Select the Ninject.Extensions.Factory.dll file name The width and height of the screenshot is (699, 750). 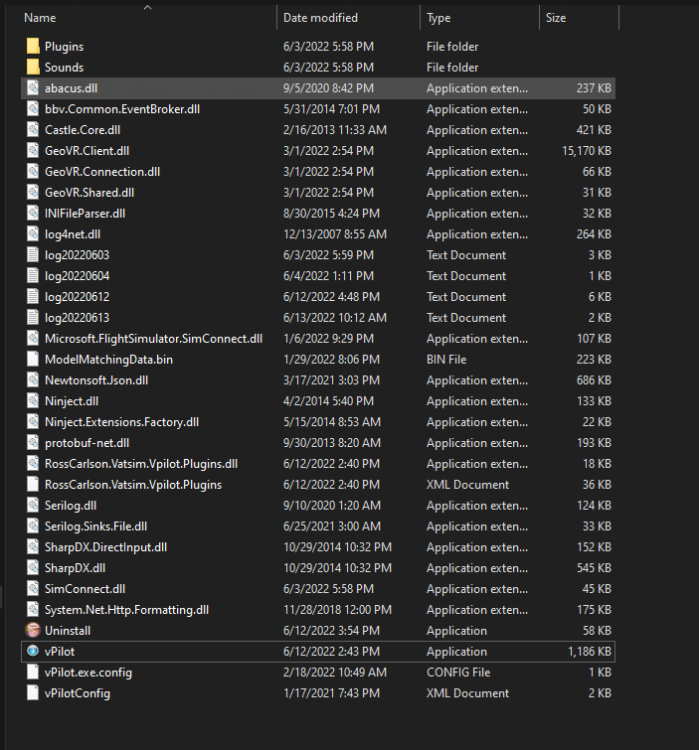point(122,422)
